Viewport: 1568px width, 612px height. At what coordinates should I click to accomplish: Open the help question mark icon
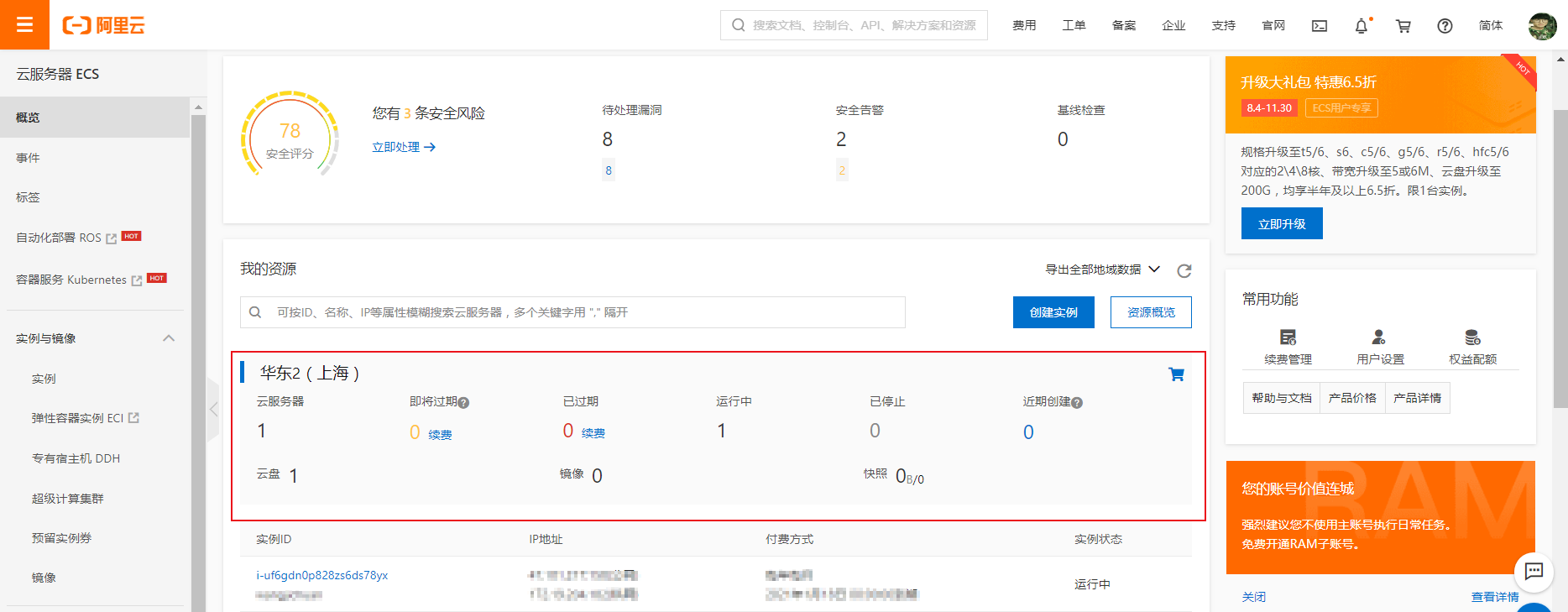pos(1445,26)
